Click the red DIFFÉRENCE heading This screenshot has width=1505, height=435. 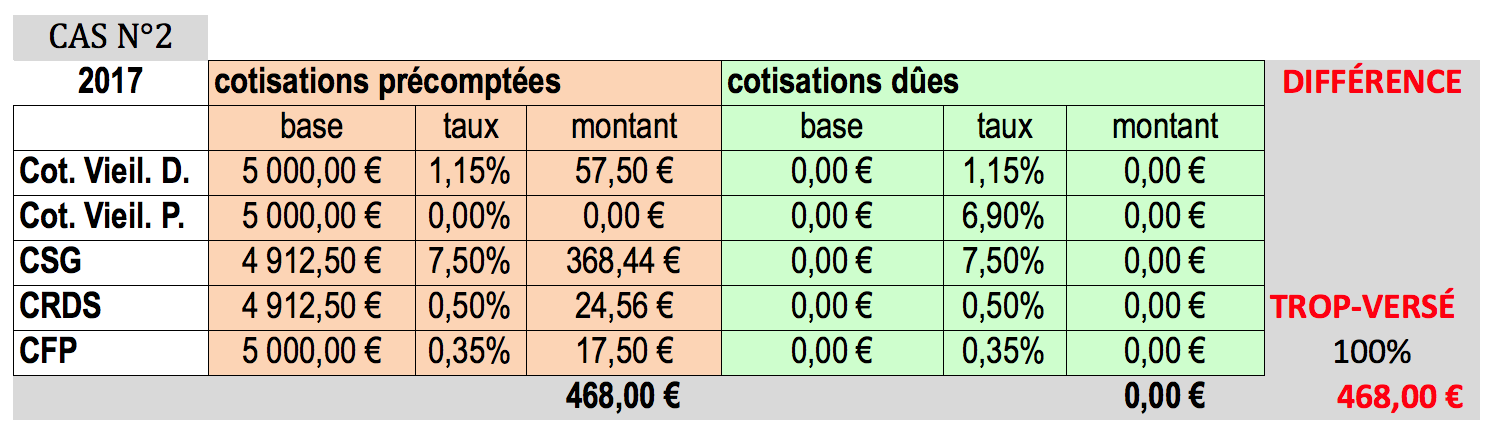coord(1371,82)
